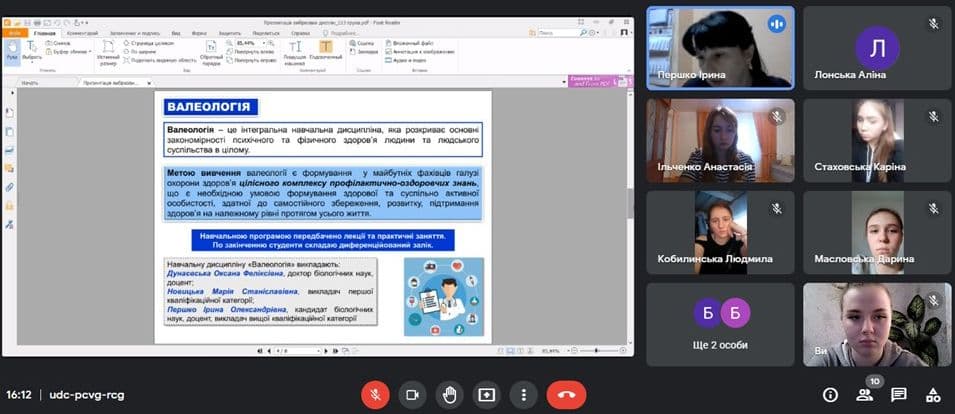The image size is (955, 414).
Task: Open activities shapes icon
Action: (932, 395)
